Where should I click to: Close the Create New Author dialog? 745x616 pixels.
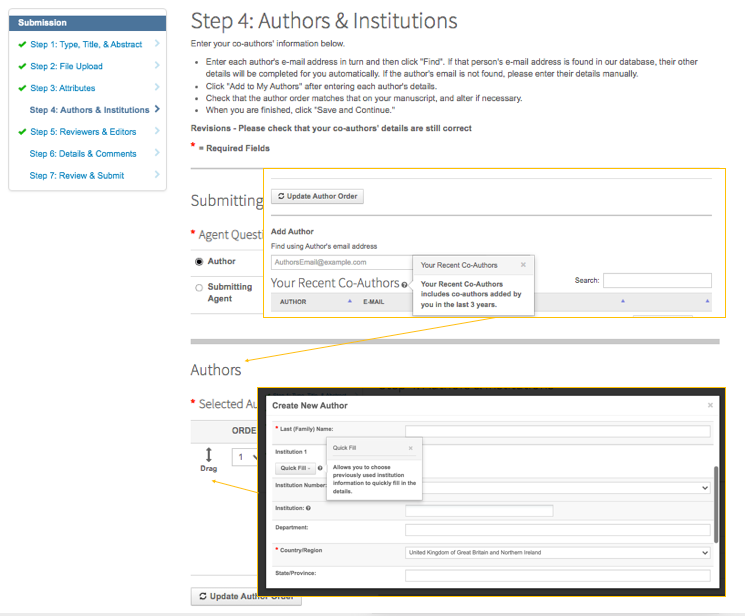[x=710, y=405]
